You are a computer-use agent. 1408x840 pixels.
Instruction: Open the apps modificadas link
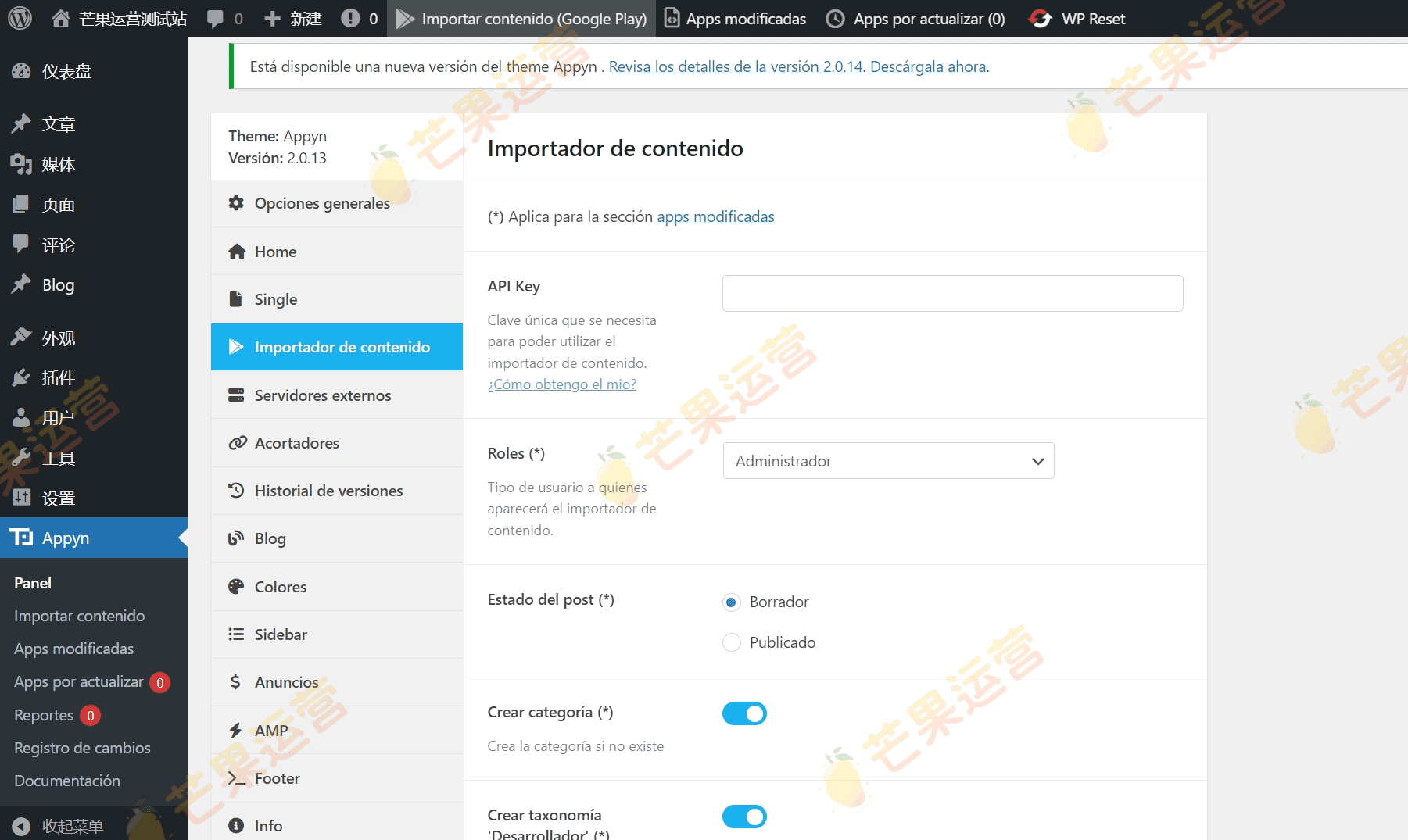[x=715, y=216]
